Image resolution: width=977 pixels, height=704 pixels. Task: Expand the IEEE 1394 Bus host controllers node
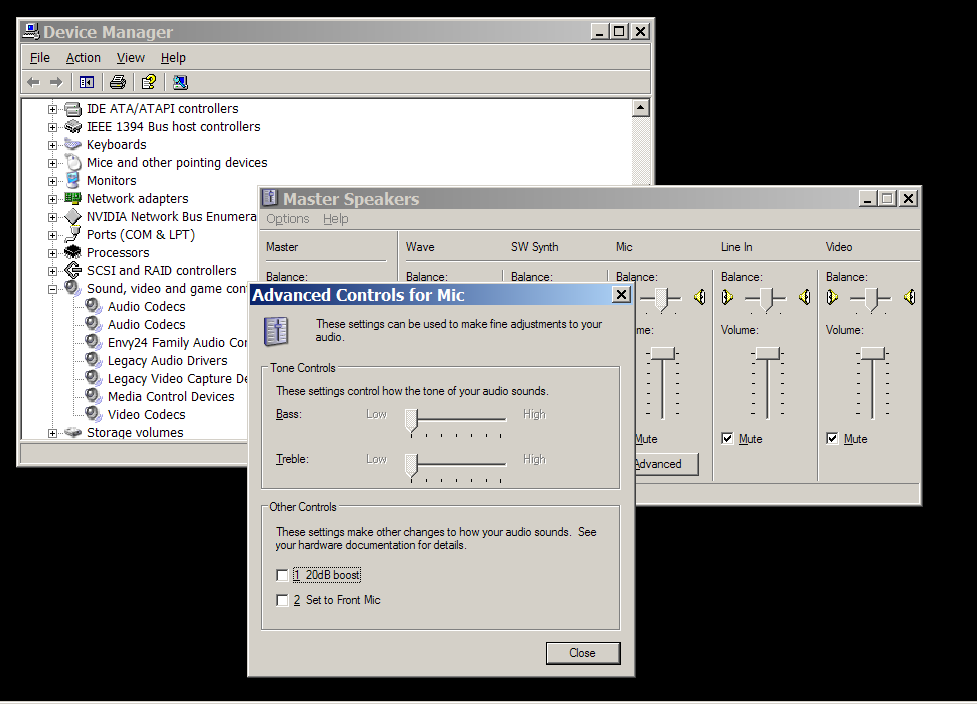tap(52, 128)
